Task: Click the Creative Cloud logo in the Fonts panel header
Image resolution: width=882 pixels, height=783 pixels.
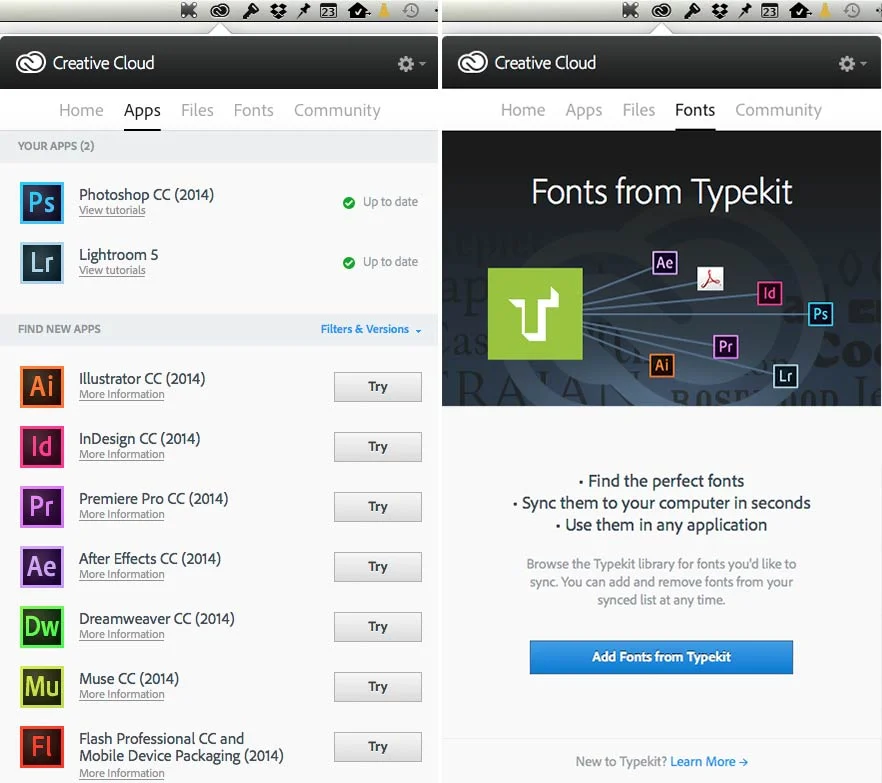Action: 472,62
